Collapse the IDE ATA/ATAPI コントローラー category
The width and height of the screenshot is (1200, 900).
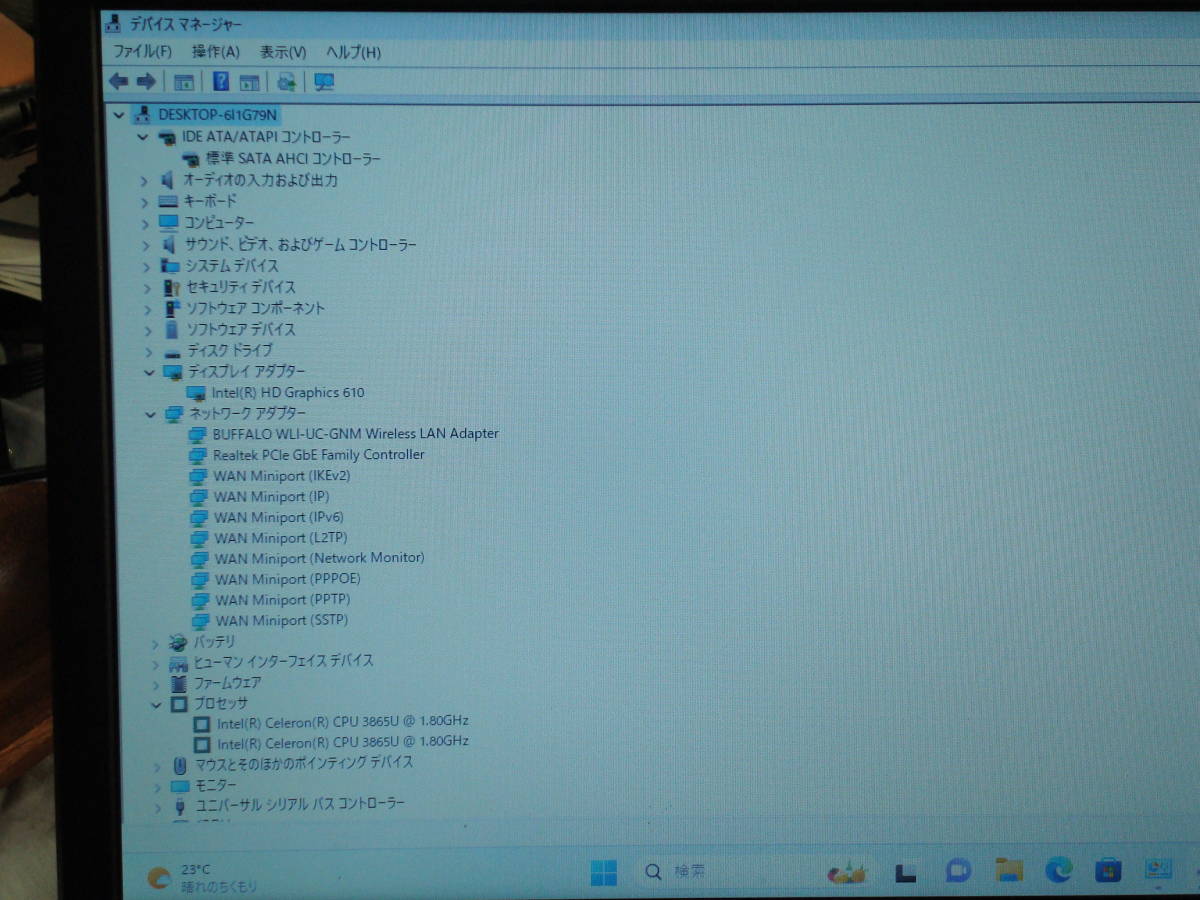click(142, 137)
